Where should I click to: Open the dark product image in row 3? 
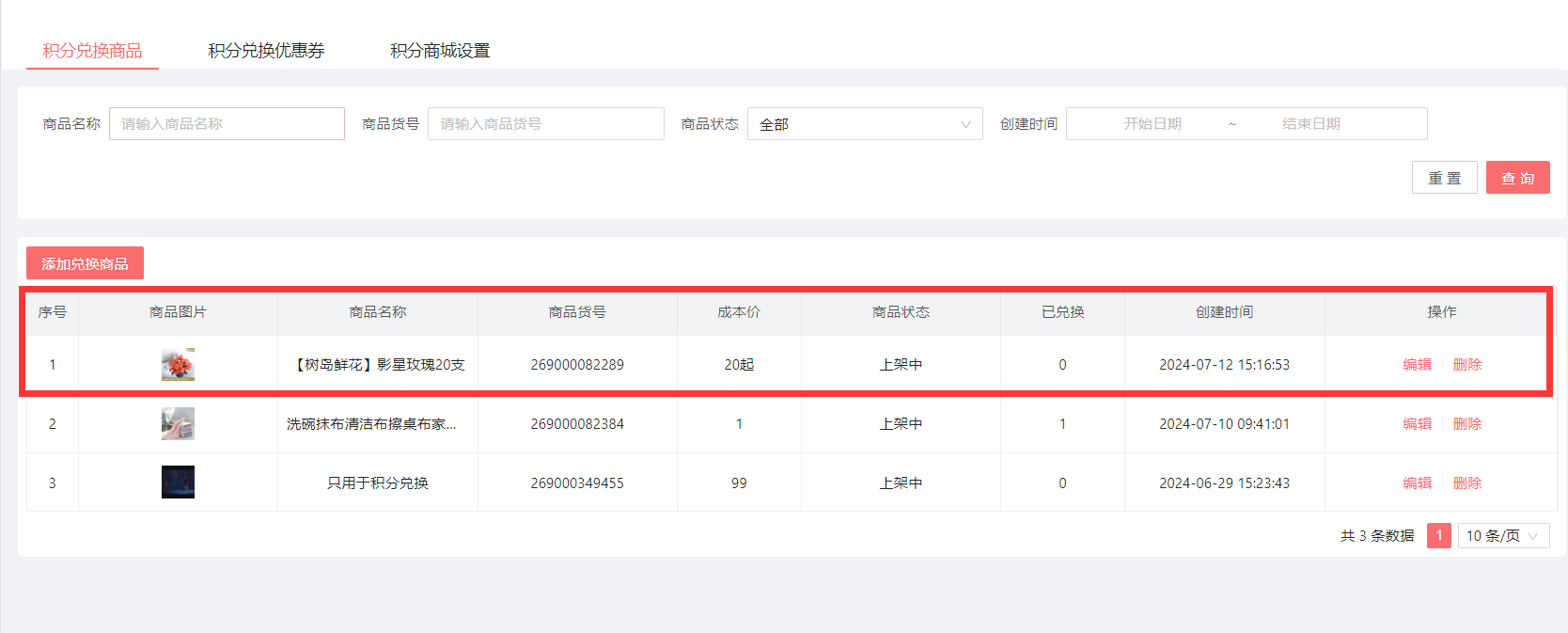coord(178,483)
